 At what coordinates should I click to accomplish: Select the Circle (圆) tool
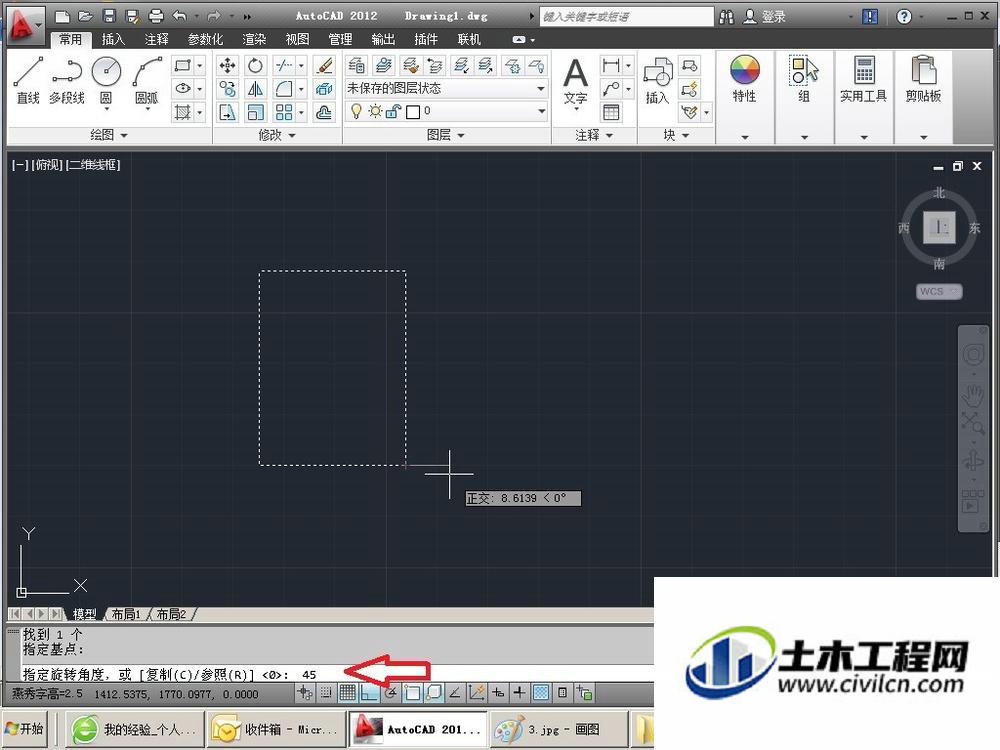tap(106, 79)
